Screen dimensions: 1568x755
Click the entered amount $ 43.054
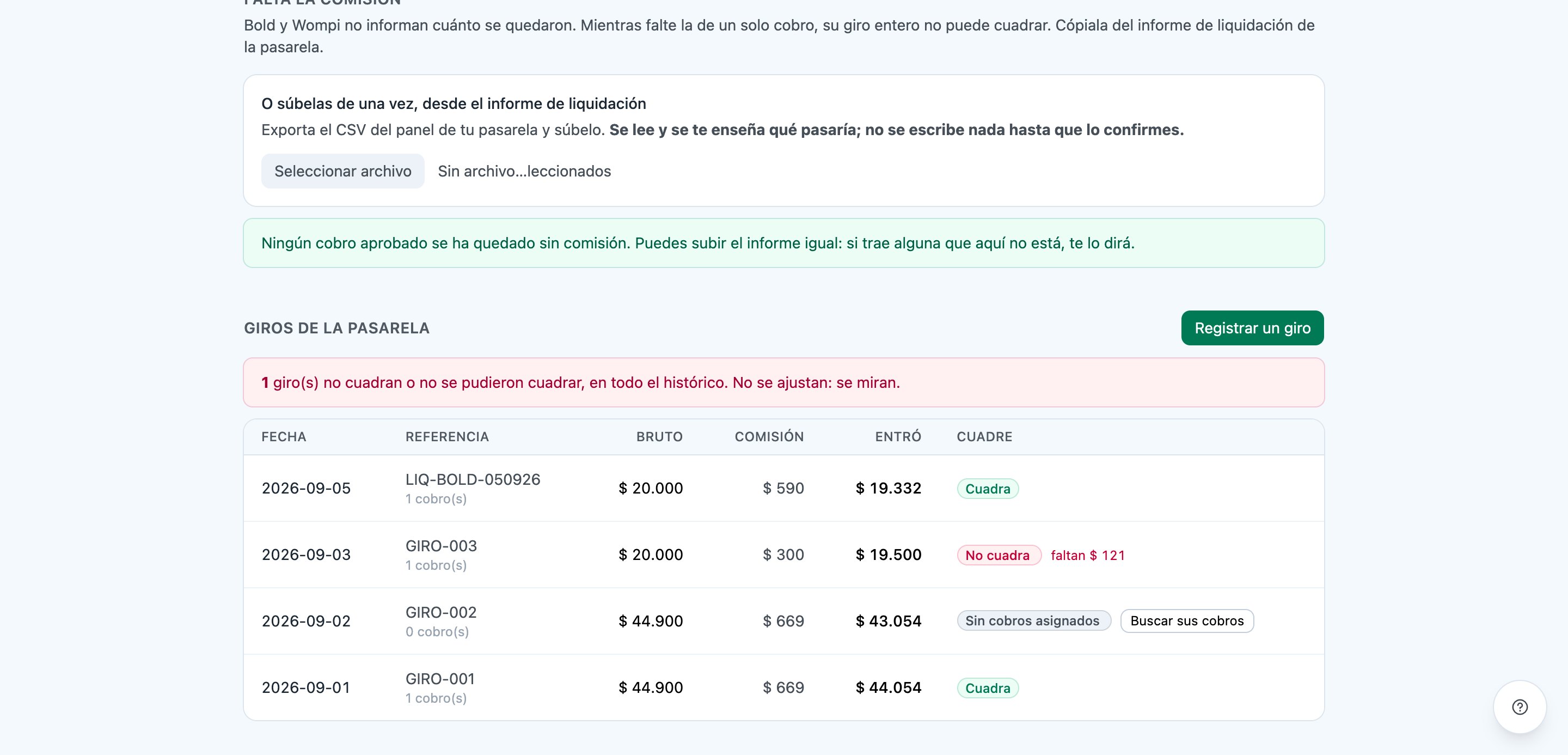tap(888, 621)
